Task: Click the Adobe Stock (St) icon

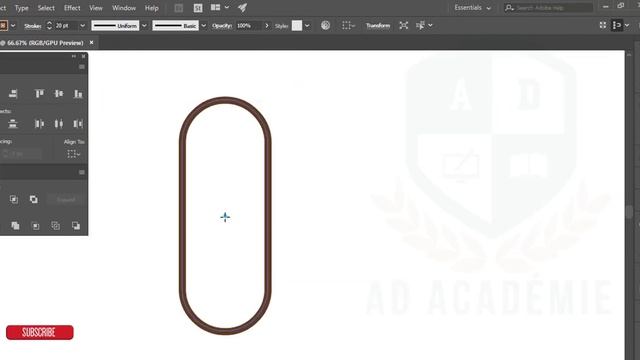Action: 198,8
